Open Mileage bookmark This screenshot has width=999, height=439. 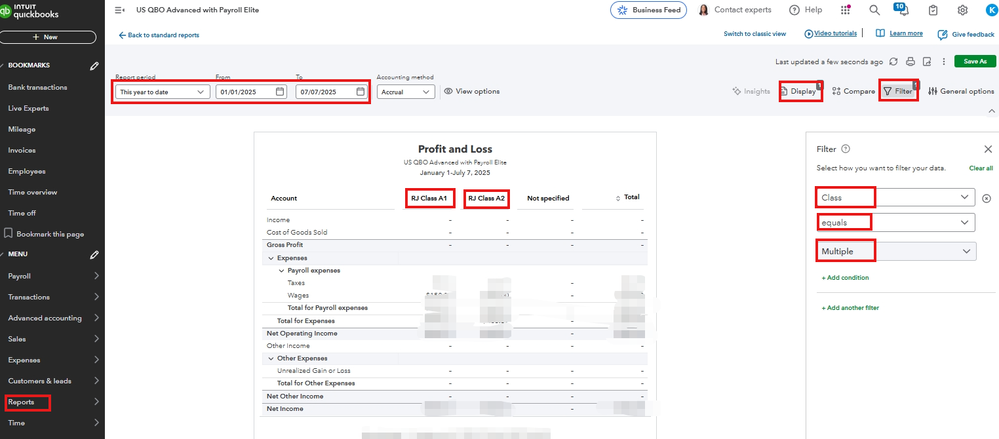(22, 129)
